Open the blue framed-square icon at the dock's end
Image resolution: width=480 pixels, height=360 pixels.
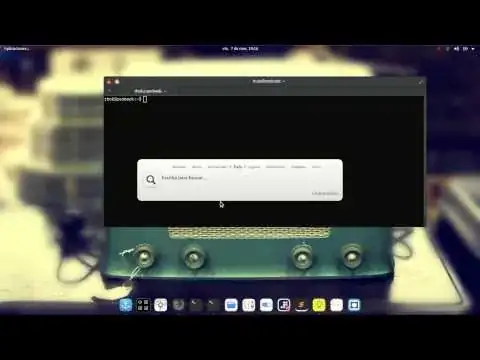[354, 305]
